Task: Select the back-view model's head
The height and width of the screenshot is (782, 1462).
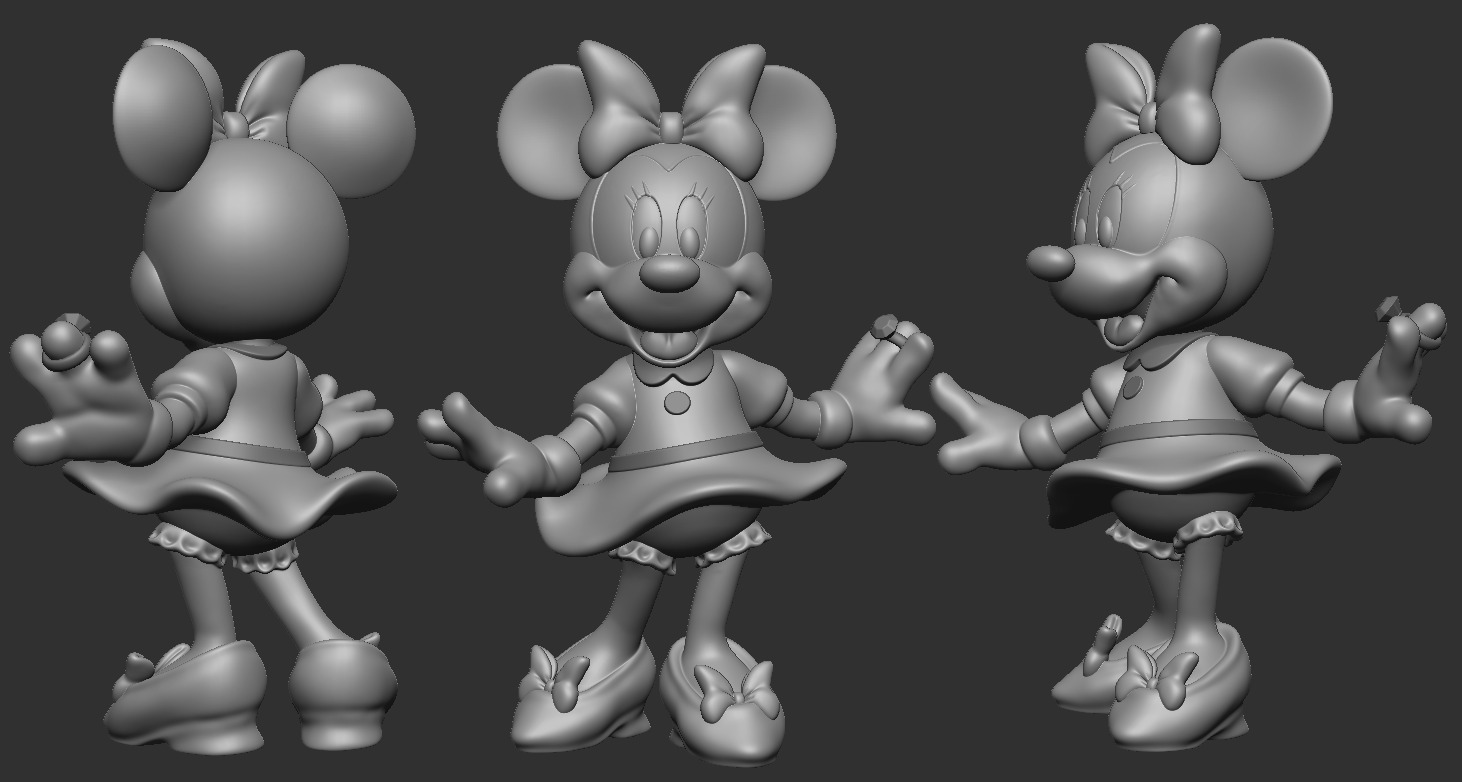Action: point(244,240)
